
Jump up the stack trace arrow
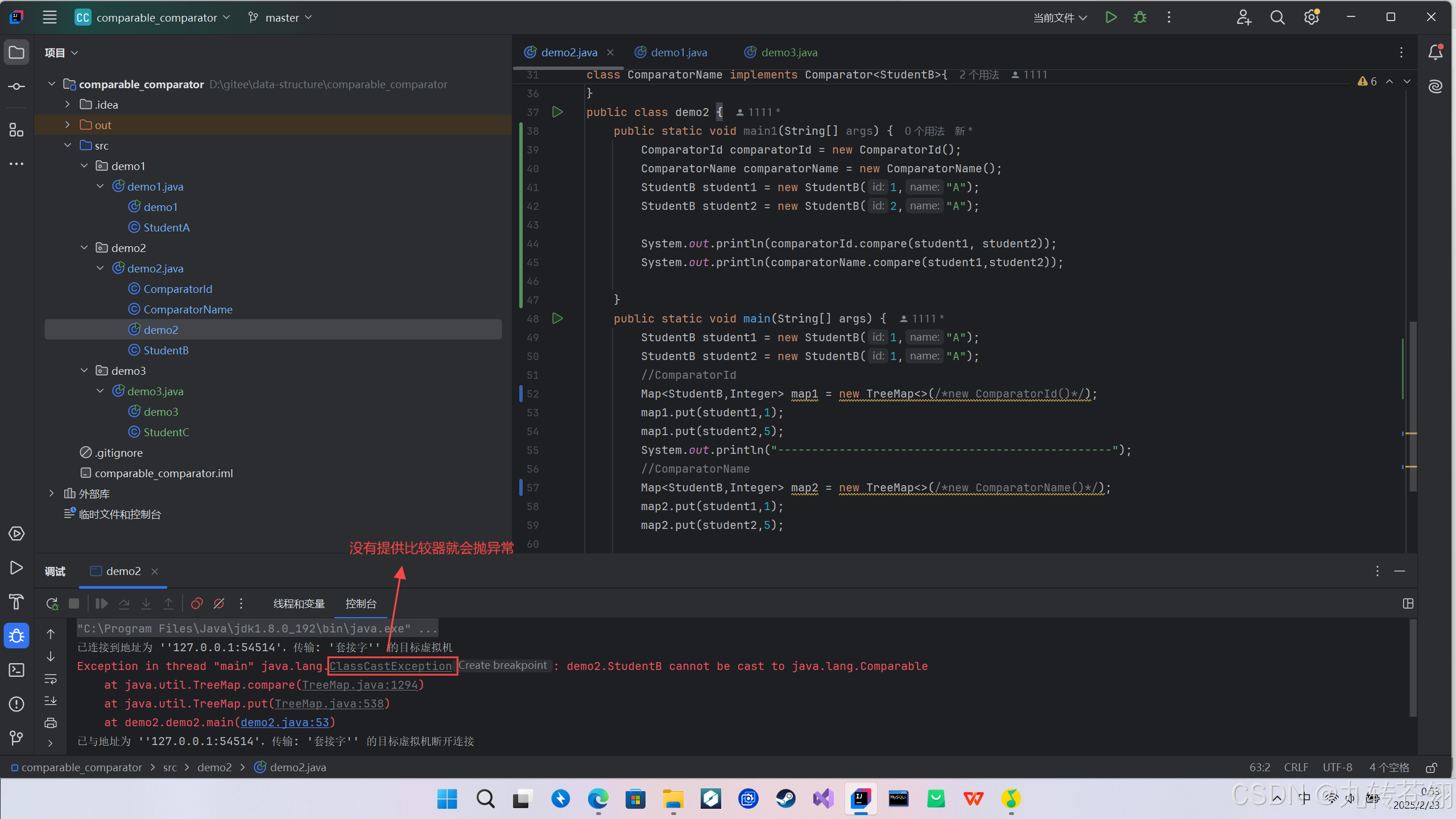point(51,634)
